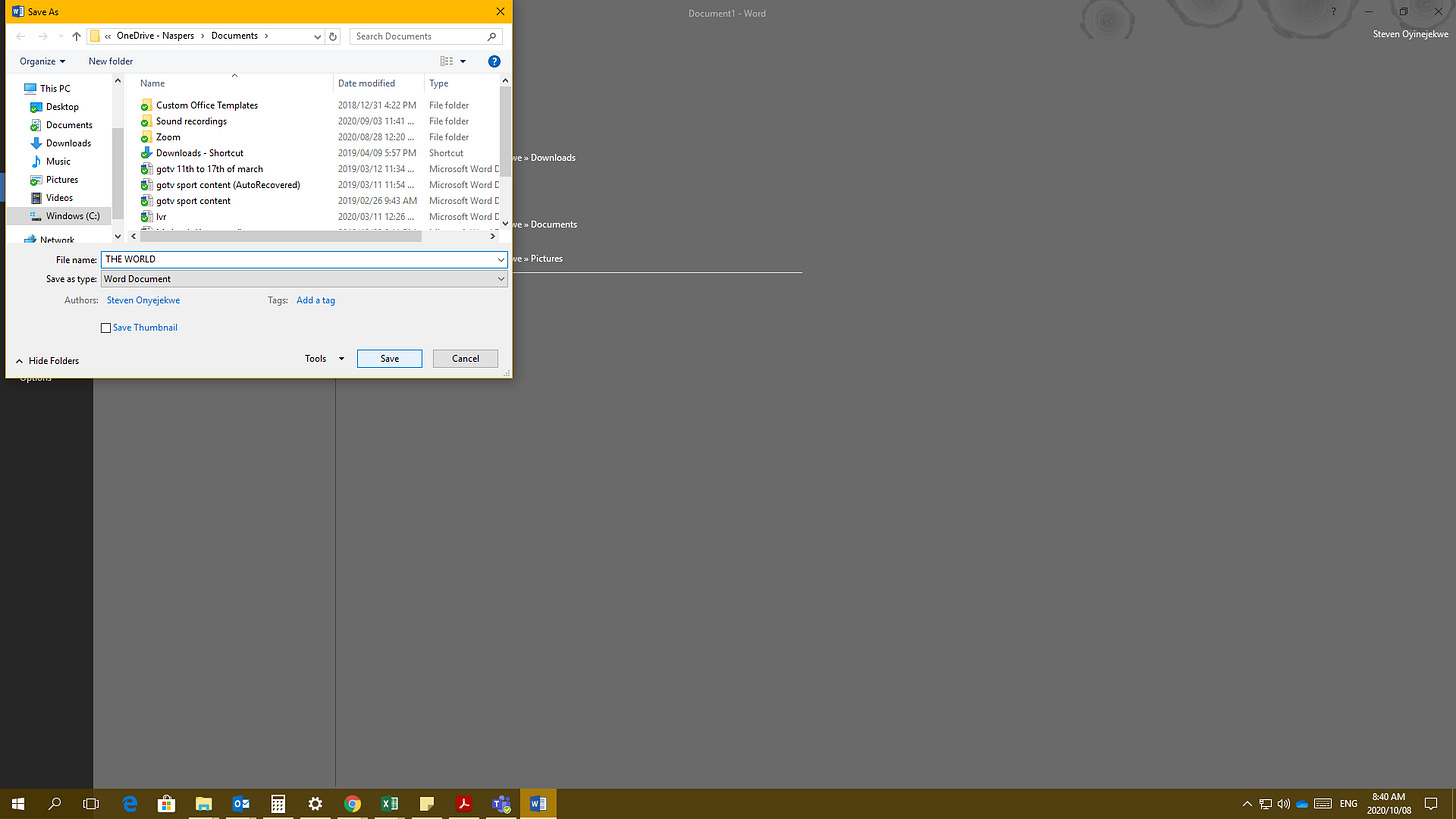Select Downloads in the navigation pane

(68, 143)
